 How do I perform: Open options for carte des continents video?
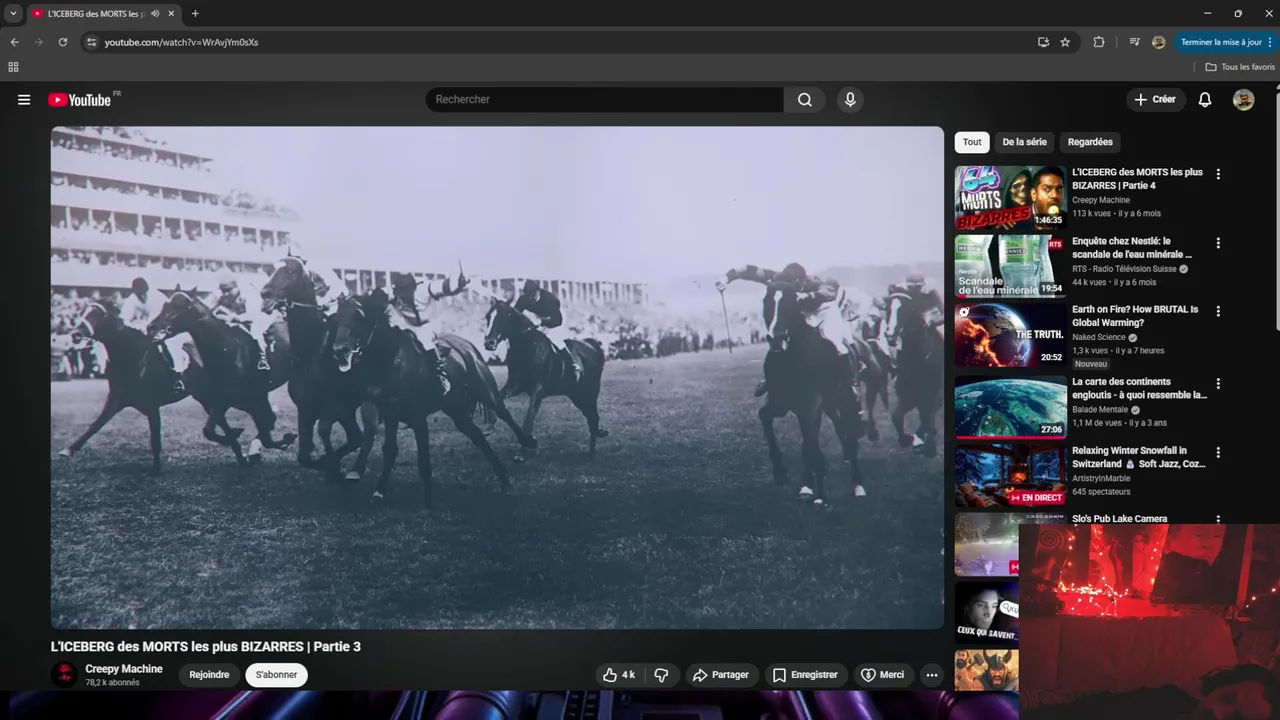pos(1218,384)
